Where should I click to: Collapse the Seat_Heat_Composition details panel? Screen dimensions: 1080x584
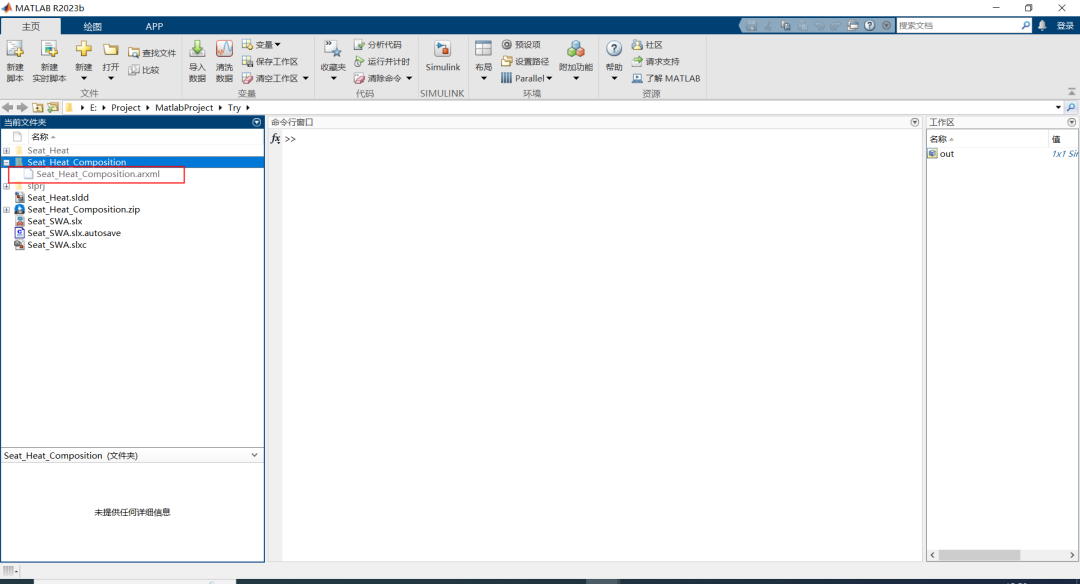tap(254, 455)
